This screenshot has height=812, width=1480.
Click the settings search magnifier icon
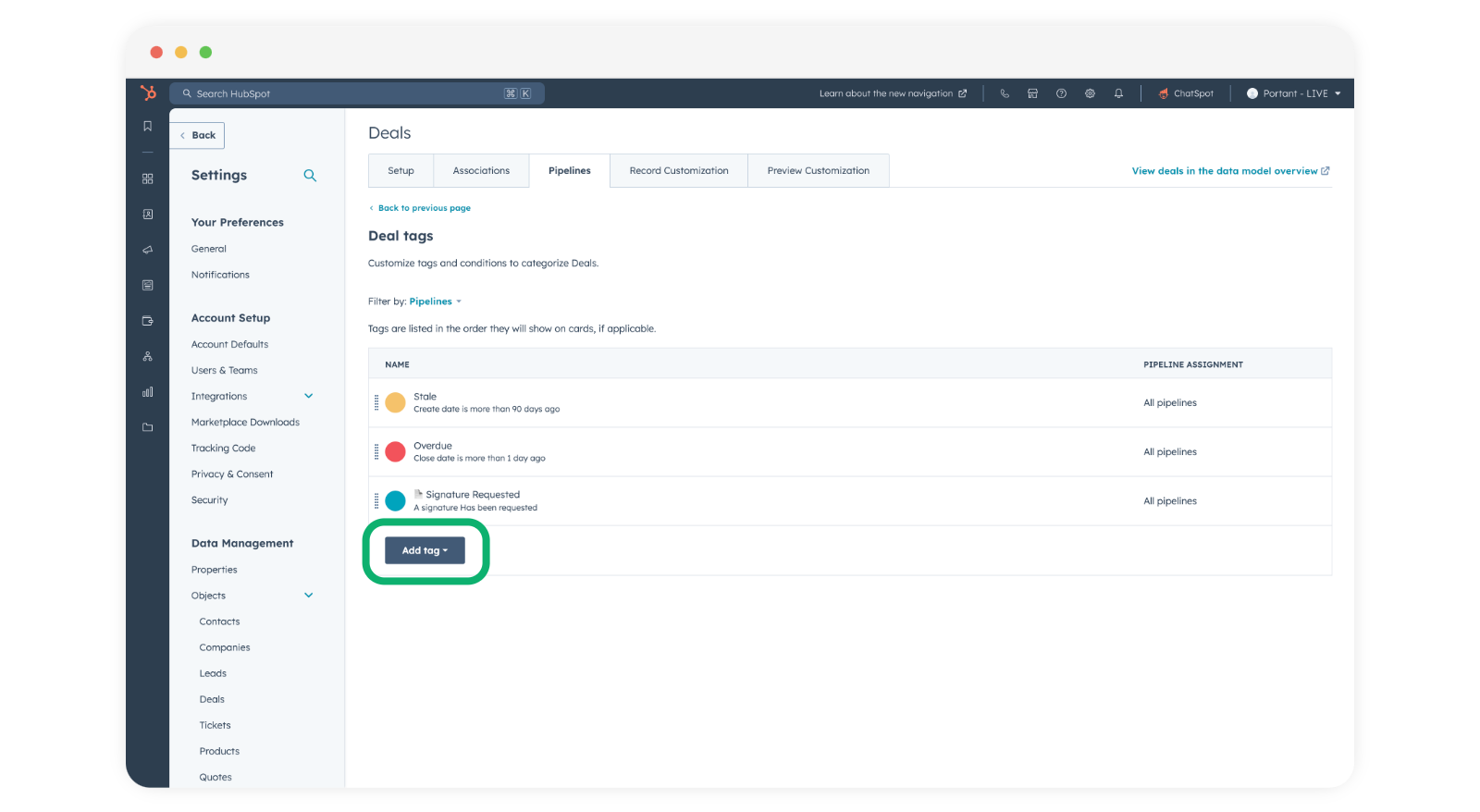pyautogui.click(x=310, y=176)
